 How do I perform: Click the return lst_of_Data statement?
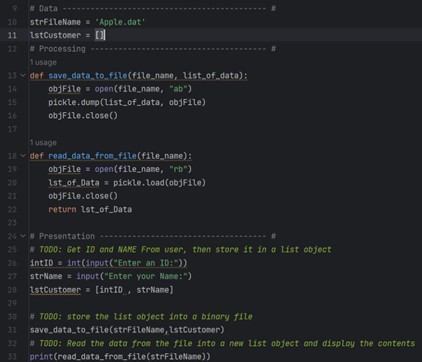coord(90,209)
